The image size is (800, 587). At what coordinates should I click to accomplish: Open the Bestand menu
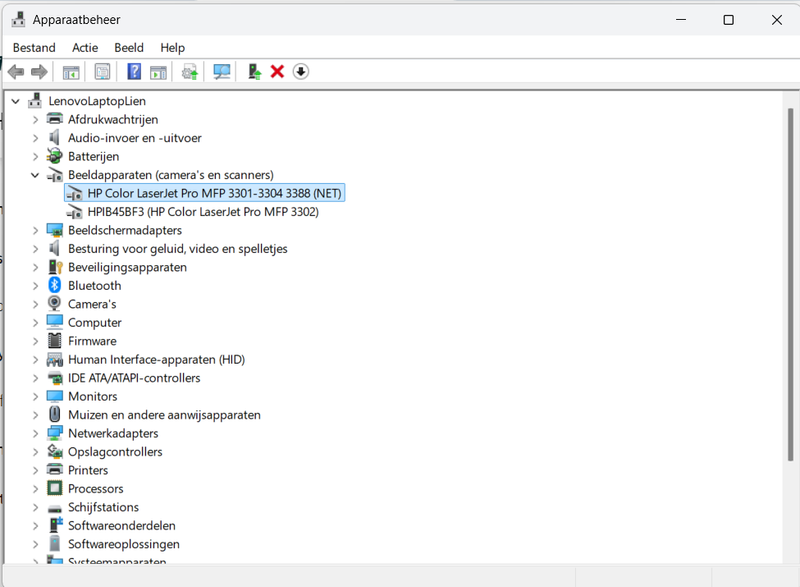click(x=34, y=47)
